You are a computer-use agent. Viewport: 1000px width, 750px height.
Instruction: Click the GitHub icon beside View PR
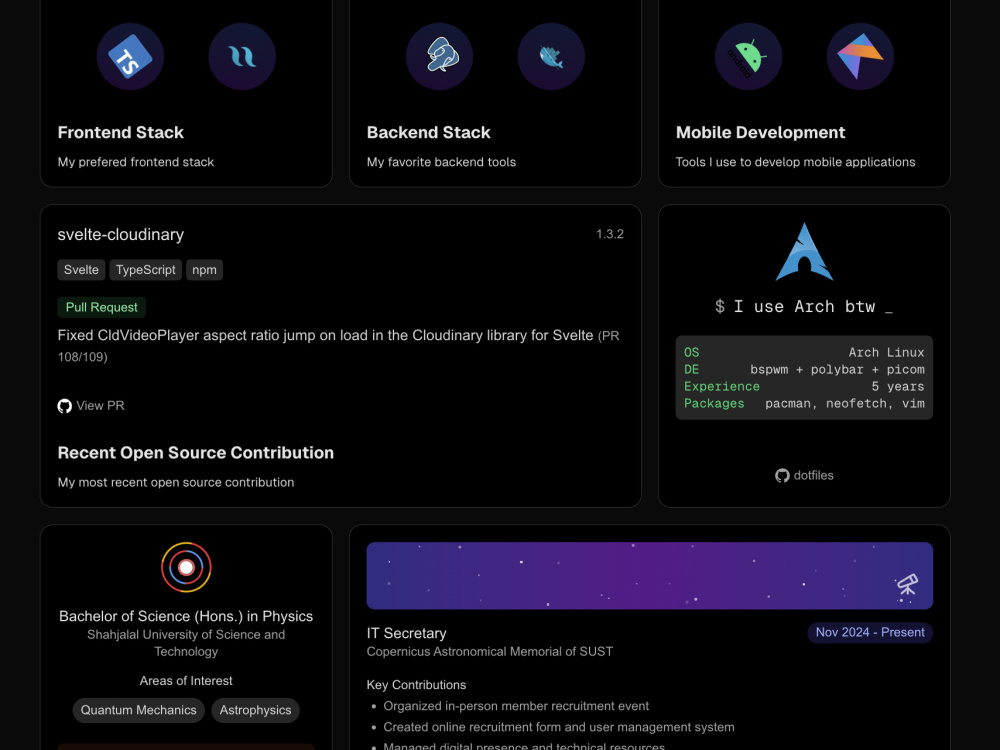64,405
